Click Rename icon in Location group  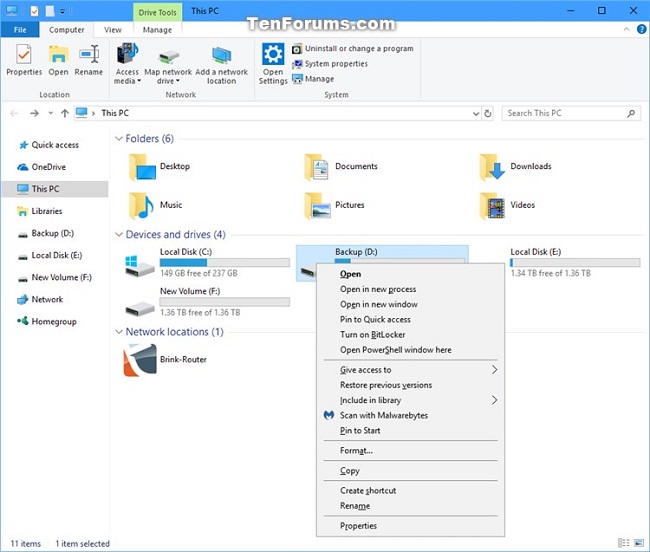tap(89, 55)
